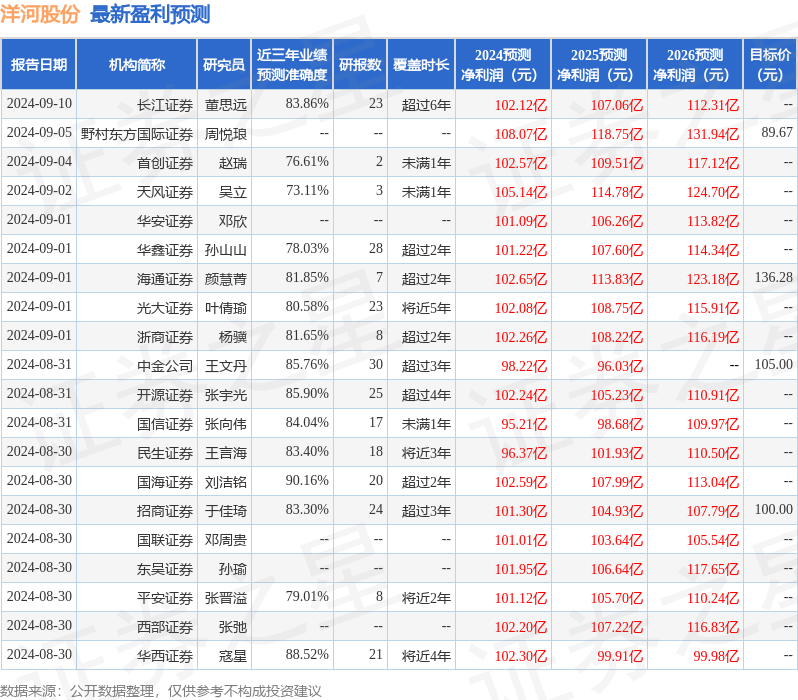Click 2026 forecast 131.94亿
This screenshot has height=700, width=798.
[712, 134]
